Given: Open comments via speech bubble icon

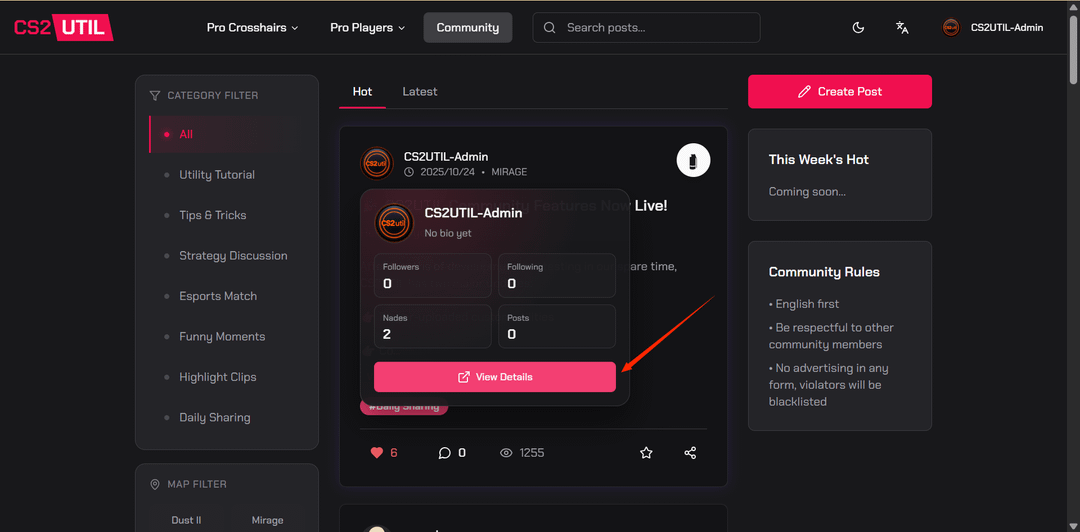Looking at the screenshot, I should click(x=445, y=453).
